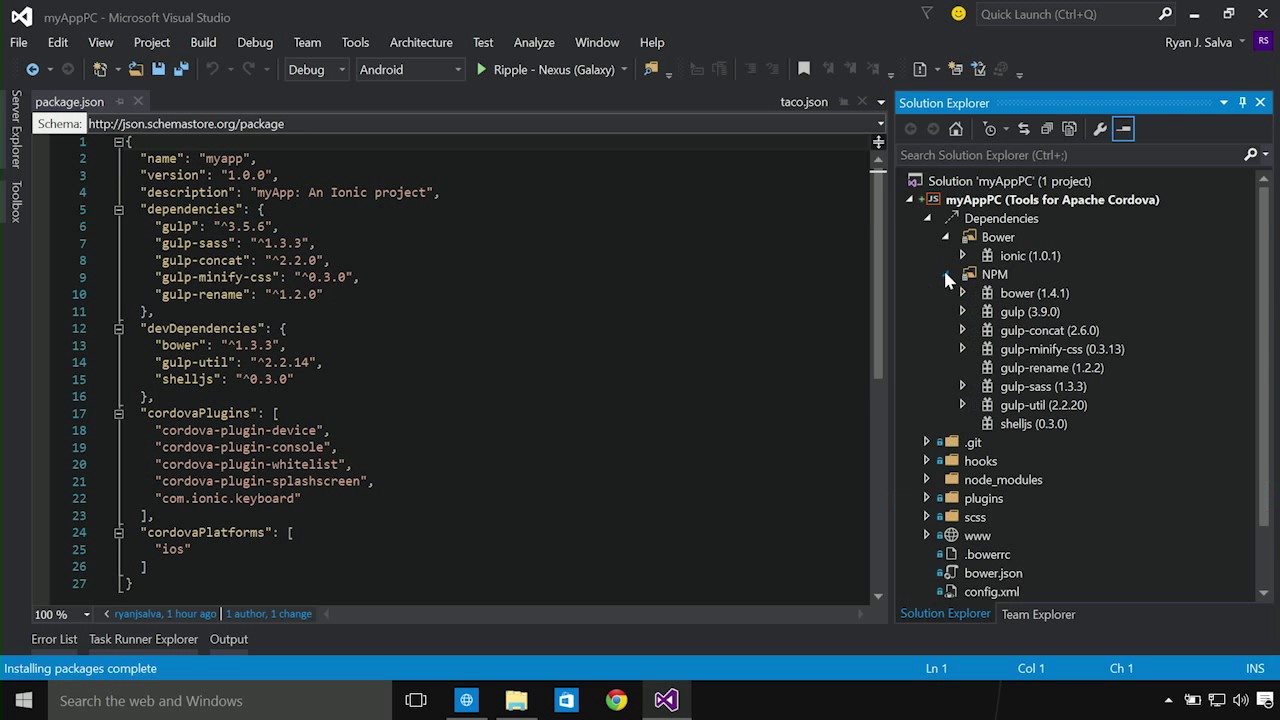Open the Server Explorer side tab
Image resolution: width=1280 pixels, height=720 pixels.
pos(16,128)
